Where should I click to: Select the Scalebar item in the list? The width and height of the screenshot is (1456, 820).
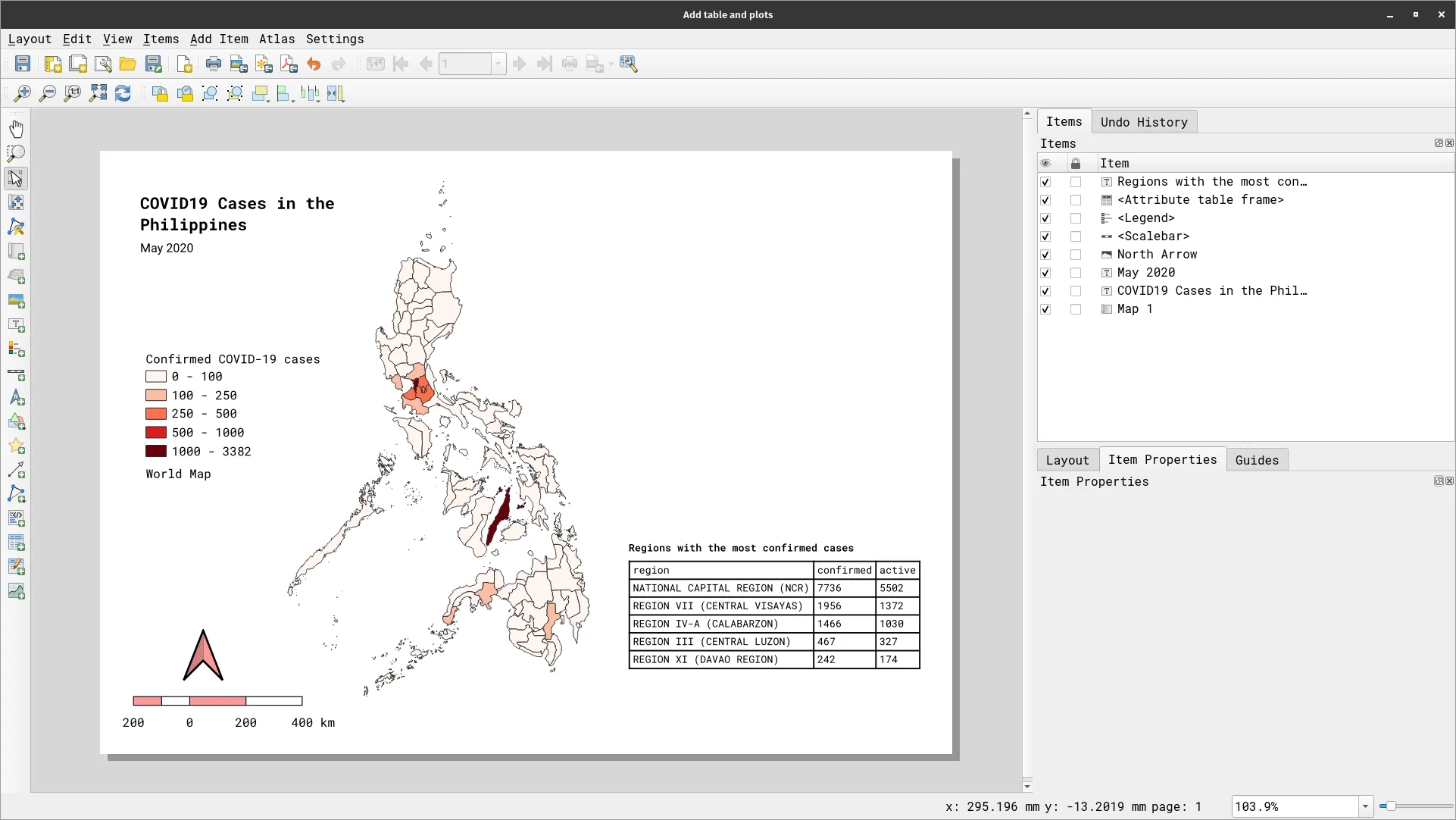(x=1152, y=236)
